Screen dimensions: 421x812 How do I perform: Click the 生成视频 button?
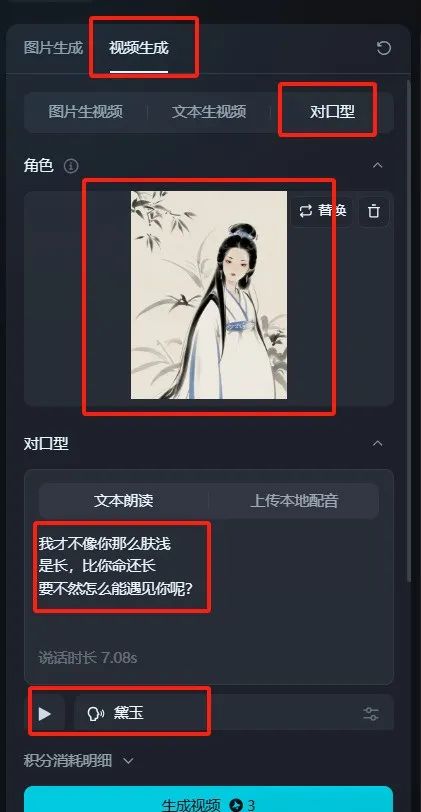pos(208,801)
